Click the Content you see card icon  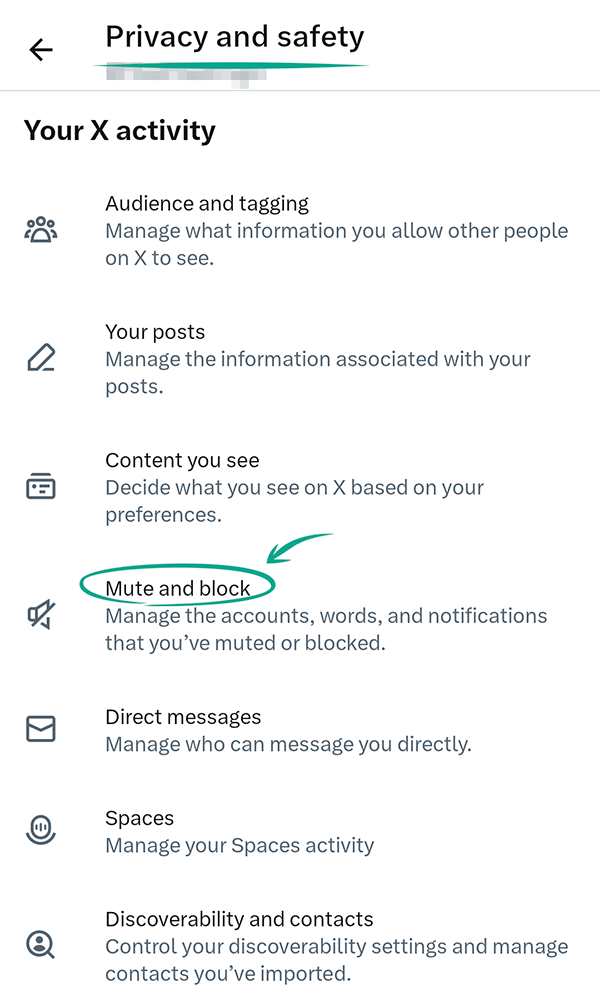tap(41, 487)
